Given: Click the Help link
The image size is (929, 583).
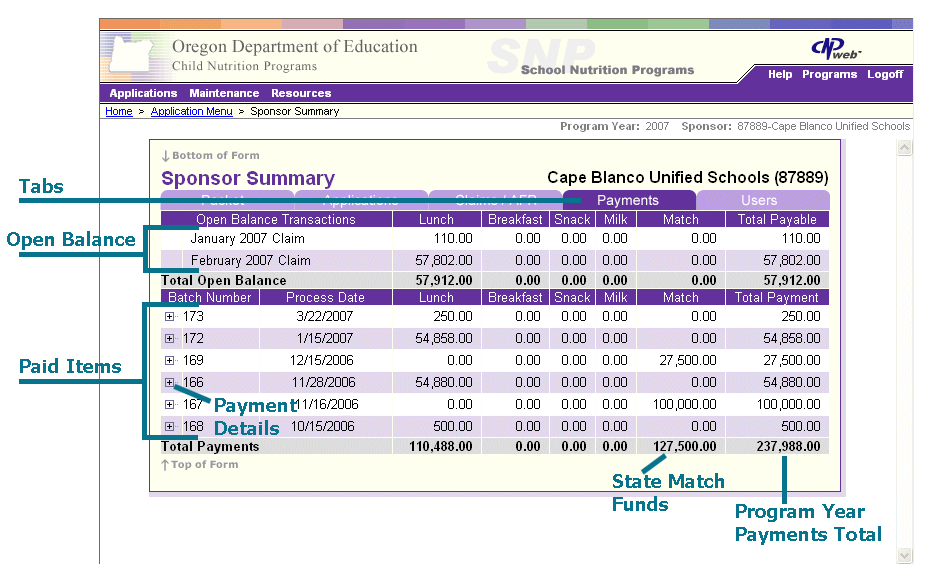Looking at the screenshot, I should [780, 74].
